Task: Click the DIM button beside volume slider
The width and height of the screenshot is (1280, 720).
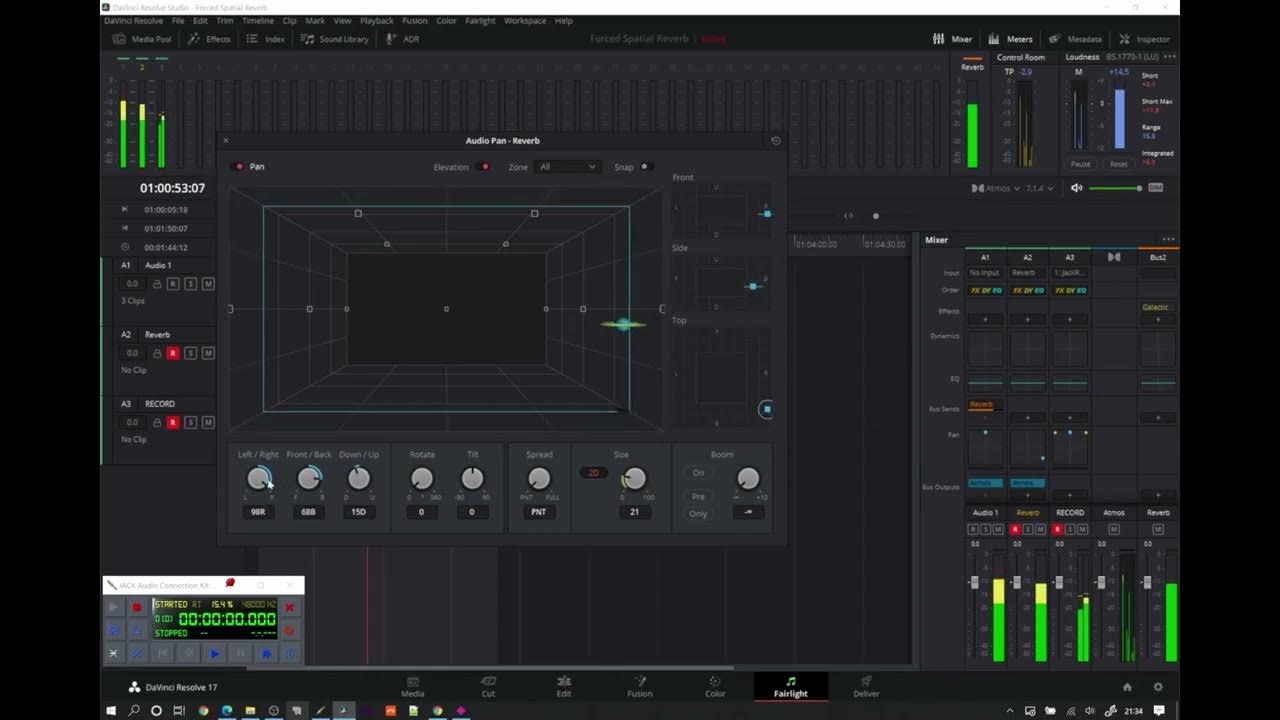Action: (x=1155, y=188)
